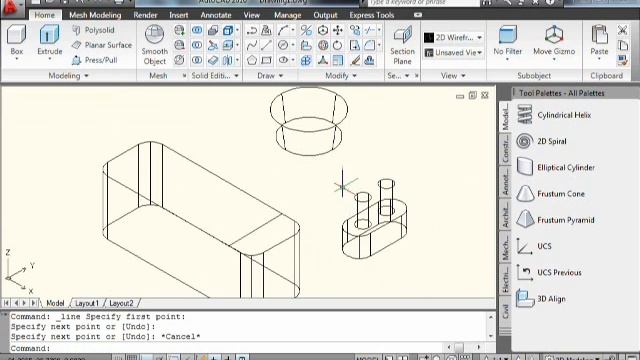
Task: Open the Output ribbon tab
Action: [325, 15]
